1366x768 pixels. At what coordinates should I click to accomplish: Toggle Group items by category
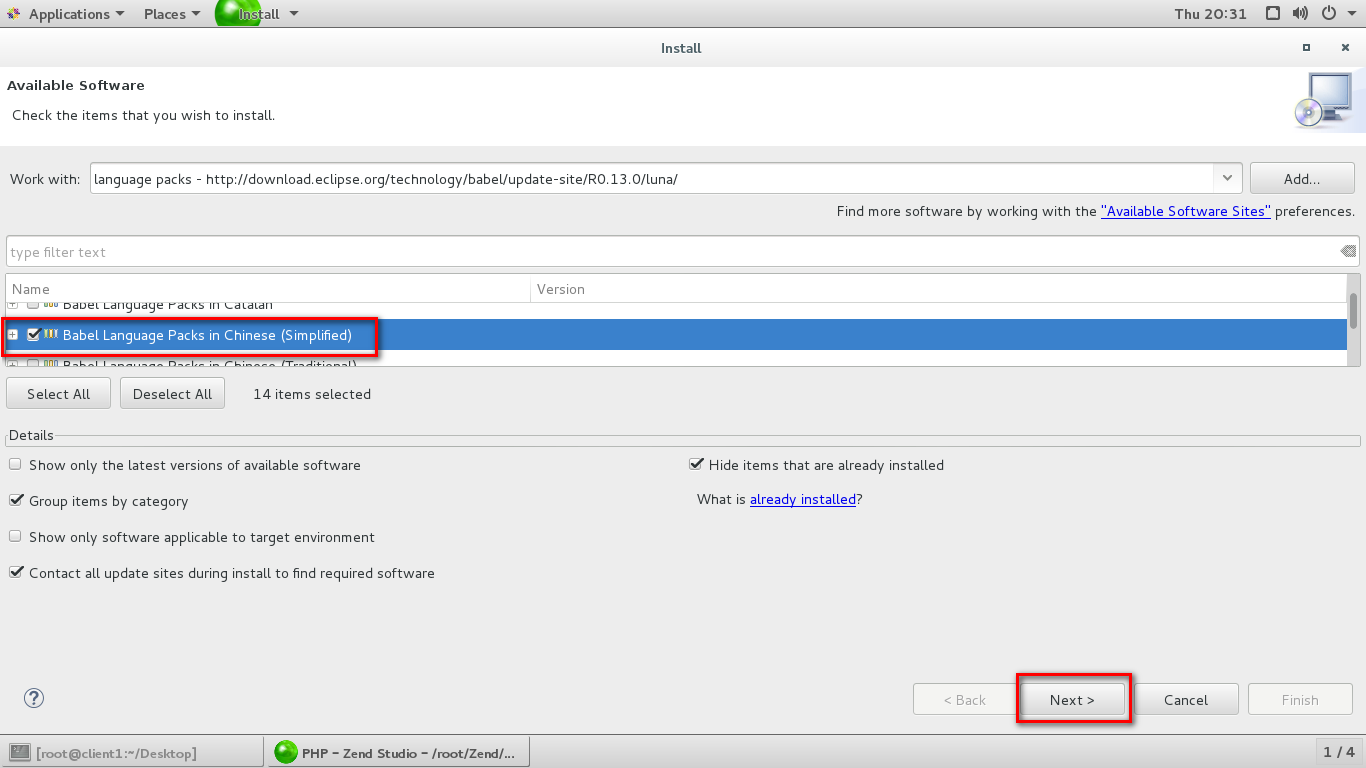pos(15,501)
